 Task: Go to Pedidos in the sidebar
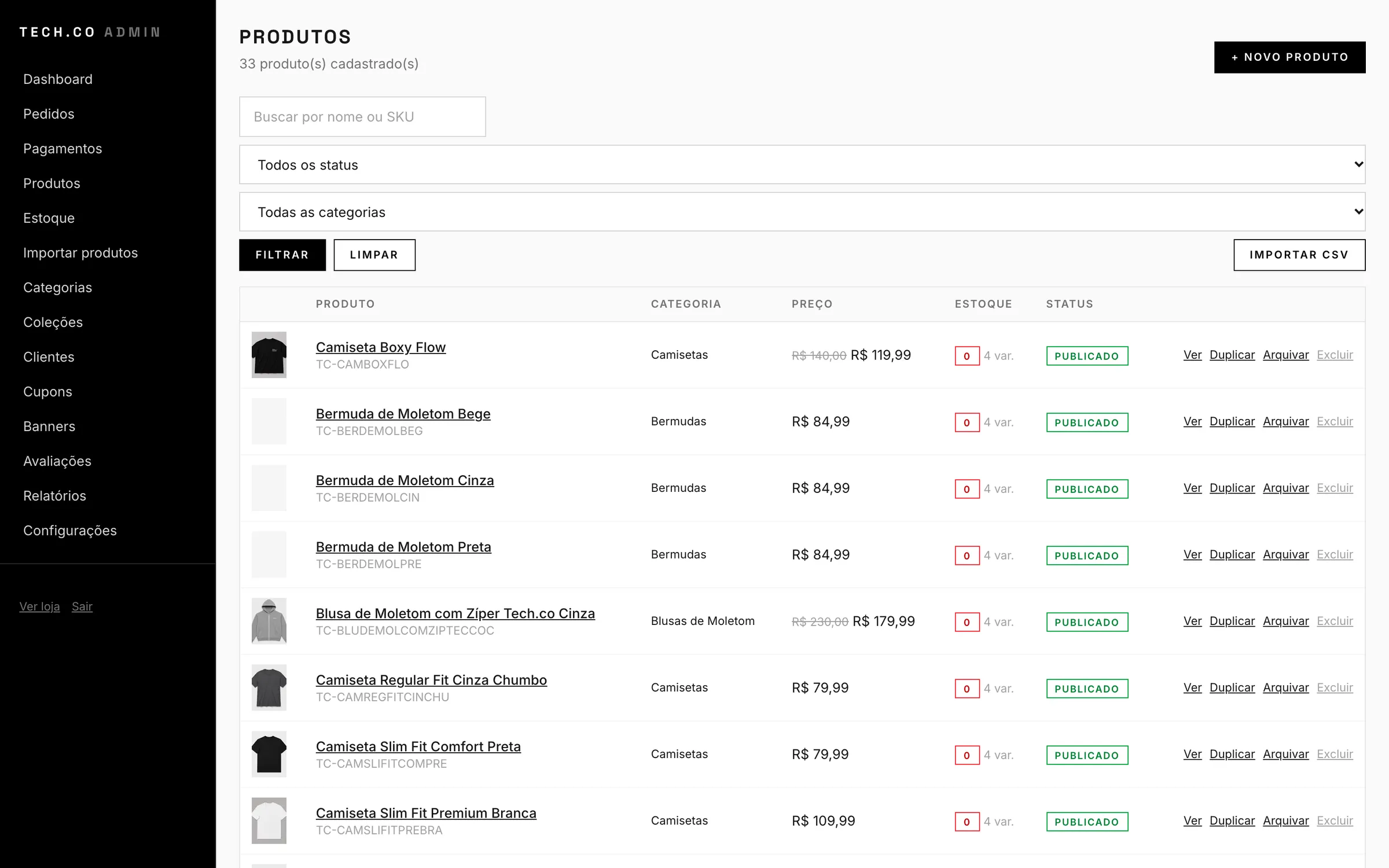49,114
